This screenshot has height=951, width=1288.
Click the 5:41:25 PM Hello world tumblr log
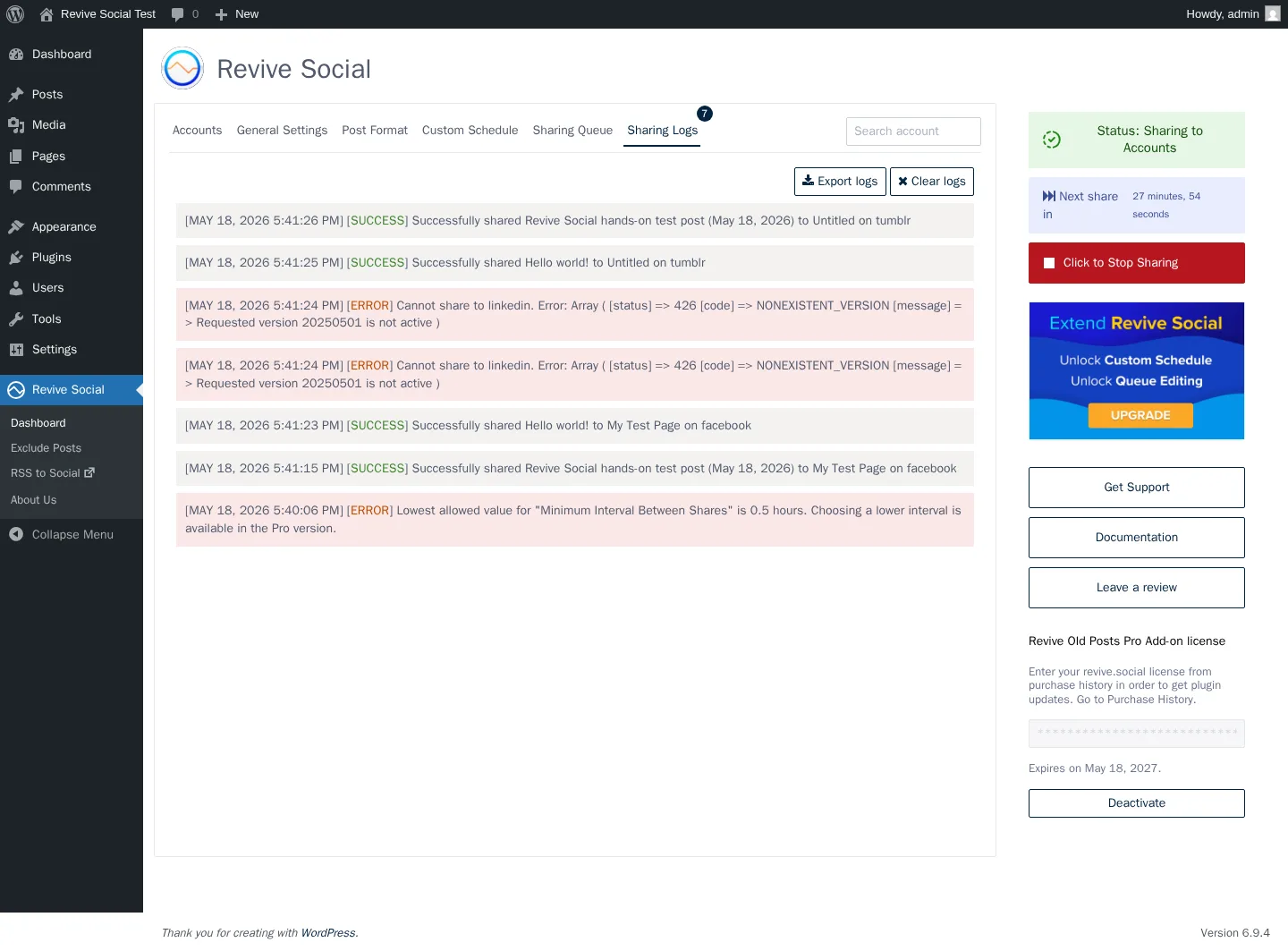pos(575,263)
